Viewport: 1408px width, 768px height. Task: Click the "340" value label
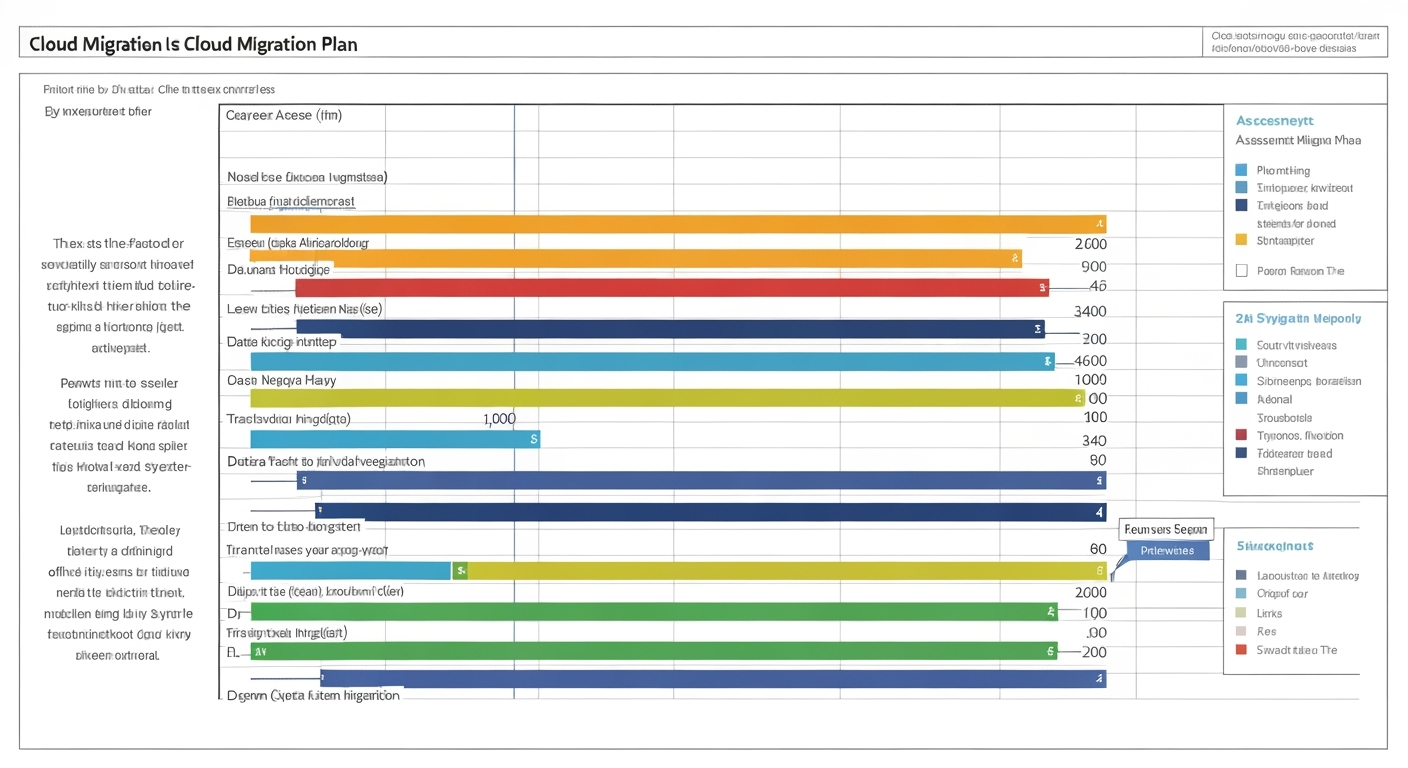(1094, 440)
